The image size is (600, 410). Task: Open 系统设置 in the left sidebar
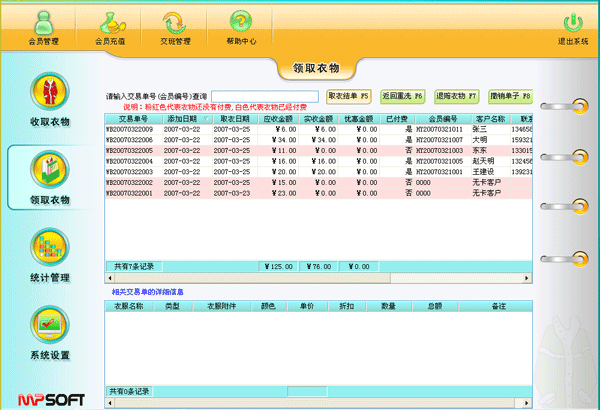point(49,333)
